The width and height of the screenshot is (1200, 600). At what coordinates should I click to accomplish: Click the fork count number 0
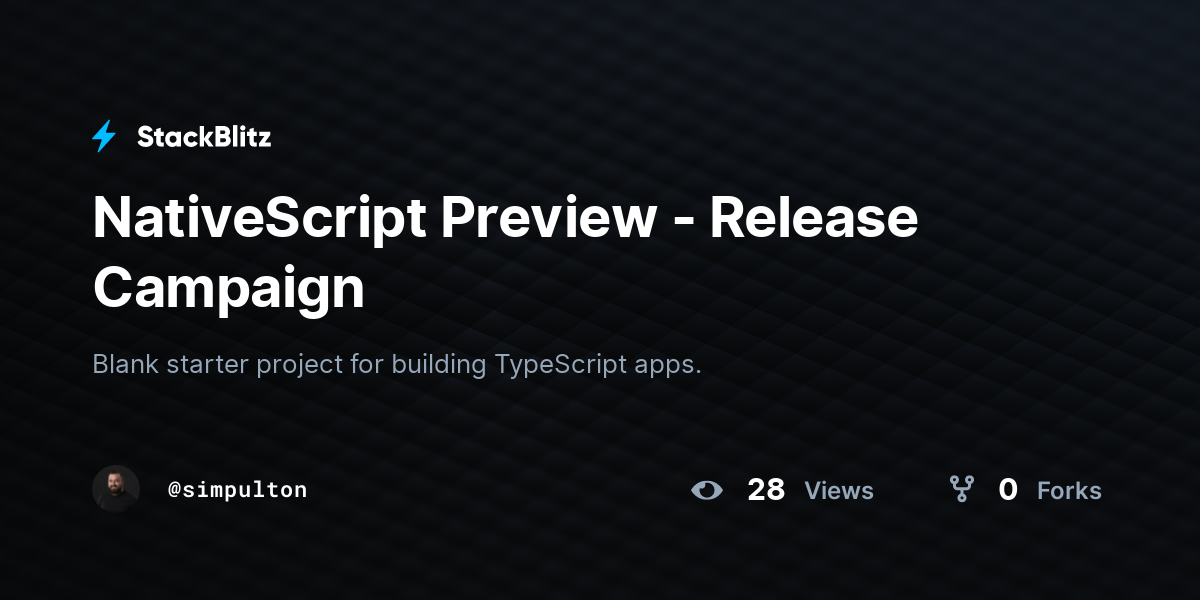(x=1008, y=490)
